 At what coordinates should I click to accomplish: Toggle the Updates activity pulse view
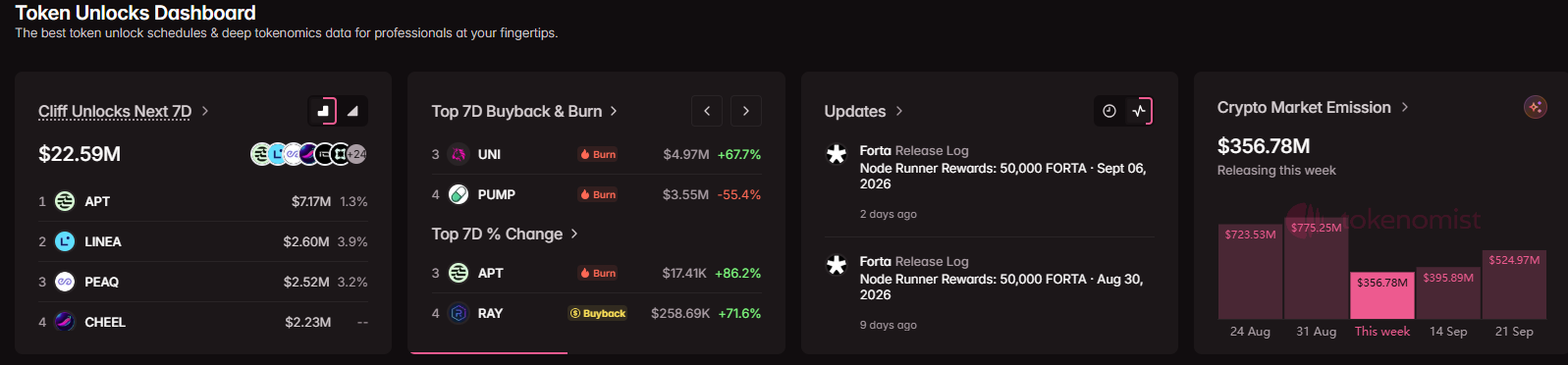coord(1139,111)
